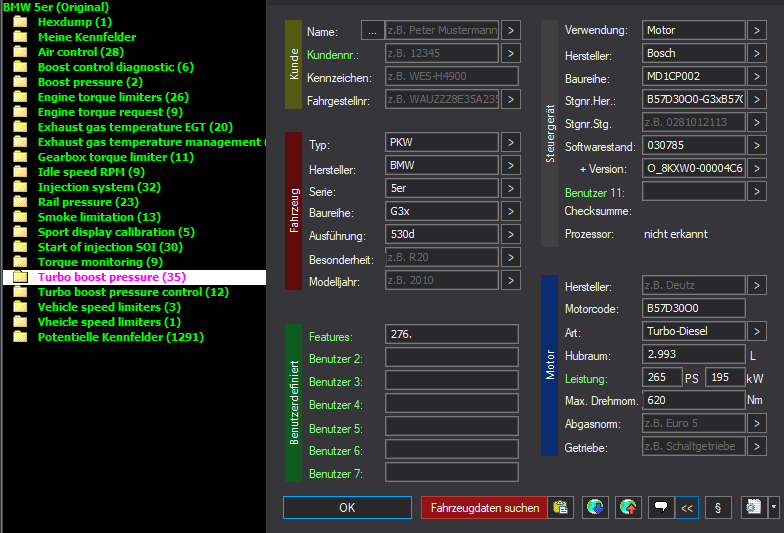Click the double-chevron collapse button
The width and height of the screenshot is (784, 533).
coord(687,508)
